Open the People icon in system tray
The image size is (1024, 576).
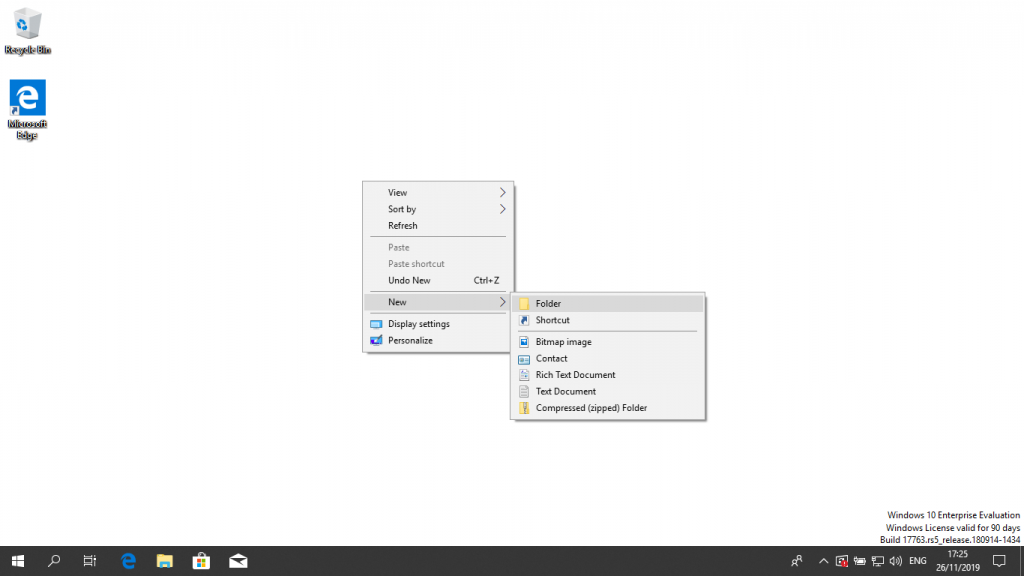click(797, 561)
